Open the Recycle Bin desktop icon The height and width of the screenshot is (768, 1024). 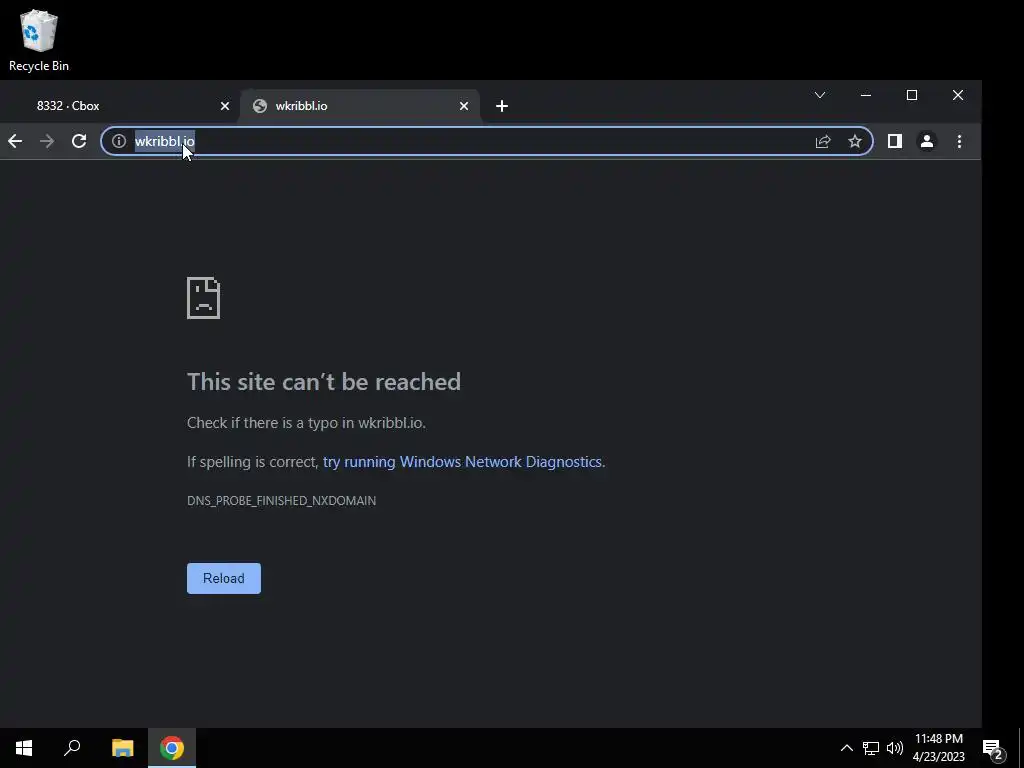(39, 40)
